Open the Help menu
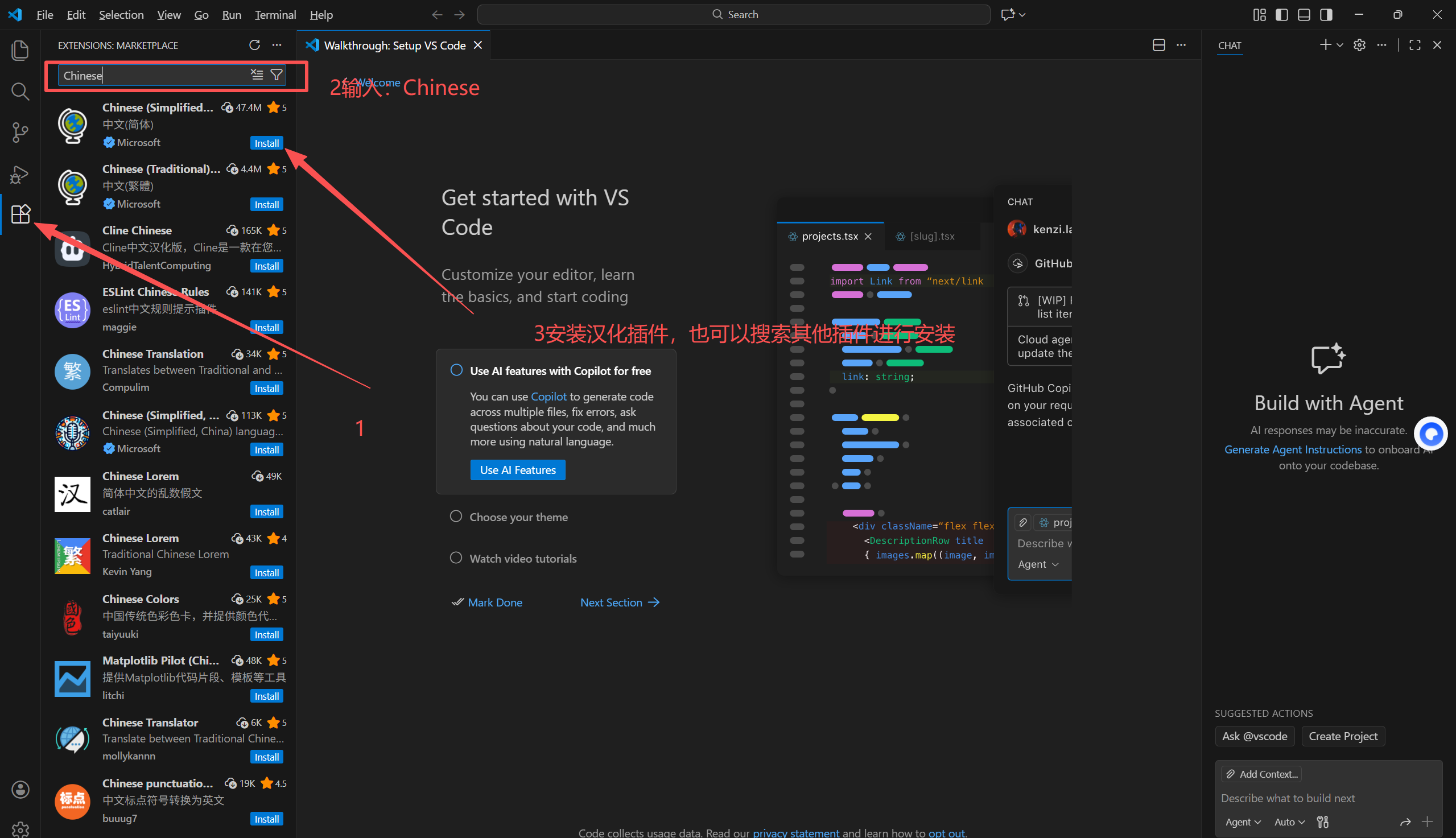The width and height of the screenshot is (1456, 838). (x=321, y=14)
